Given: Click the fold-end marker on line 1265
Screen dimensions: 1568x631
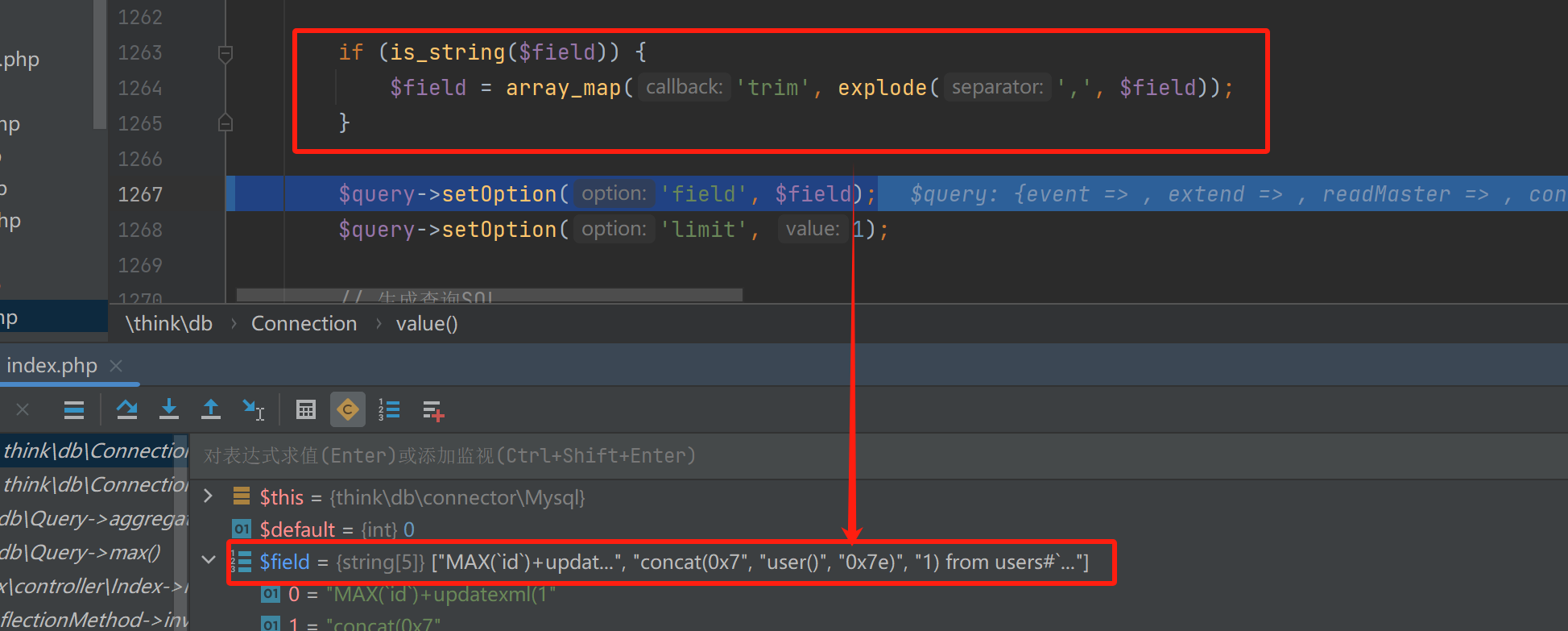Looking at the screenshot, I should point(225,123).
